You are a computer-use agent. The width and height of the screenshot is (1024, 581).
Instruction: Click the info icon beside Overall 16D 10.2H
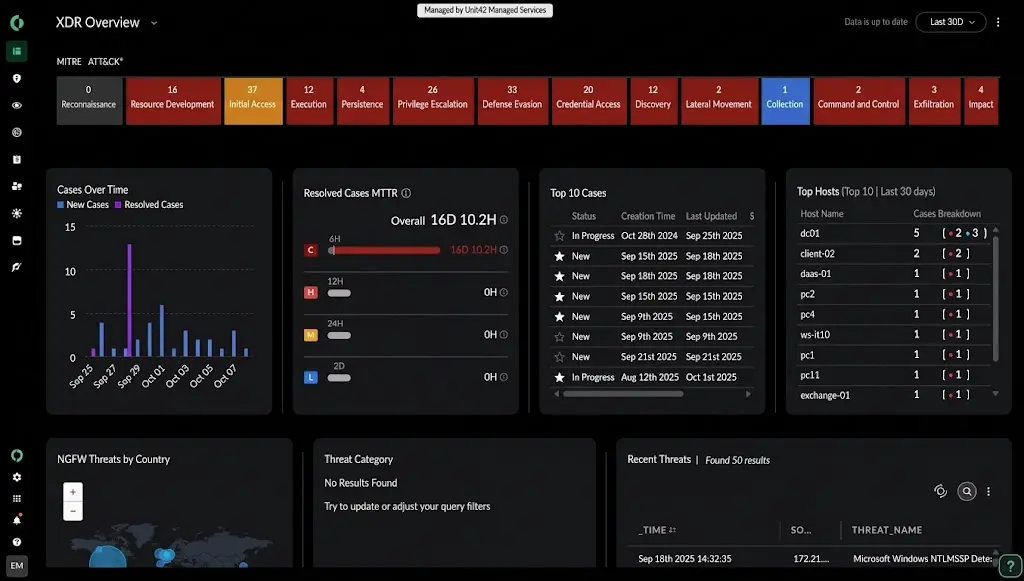pos(504,220)
